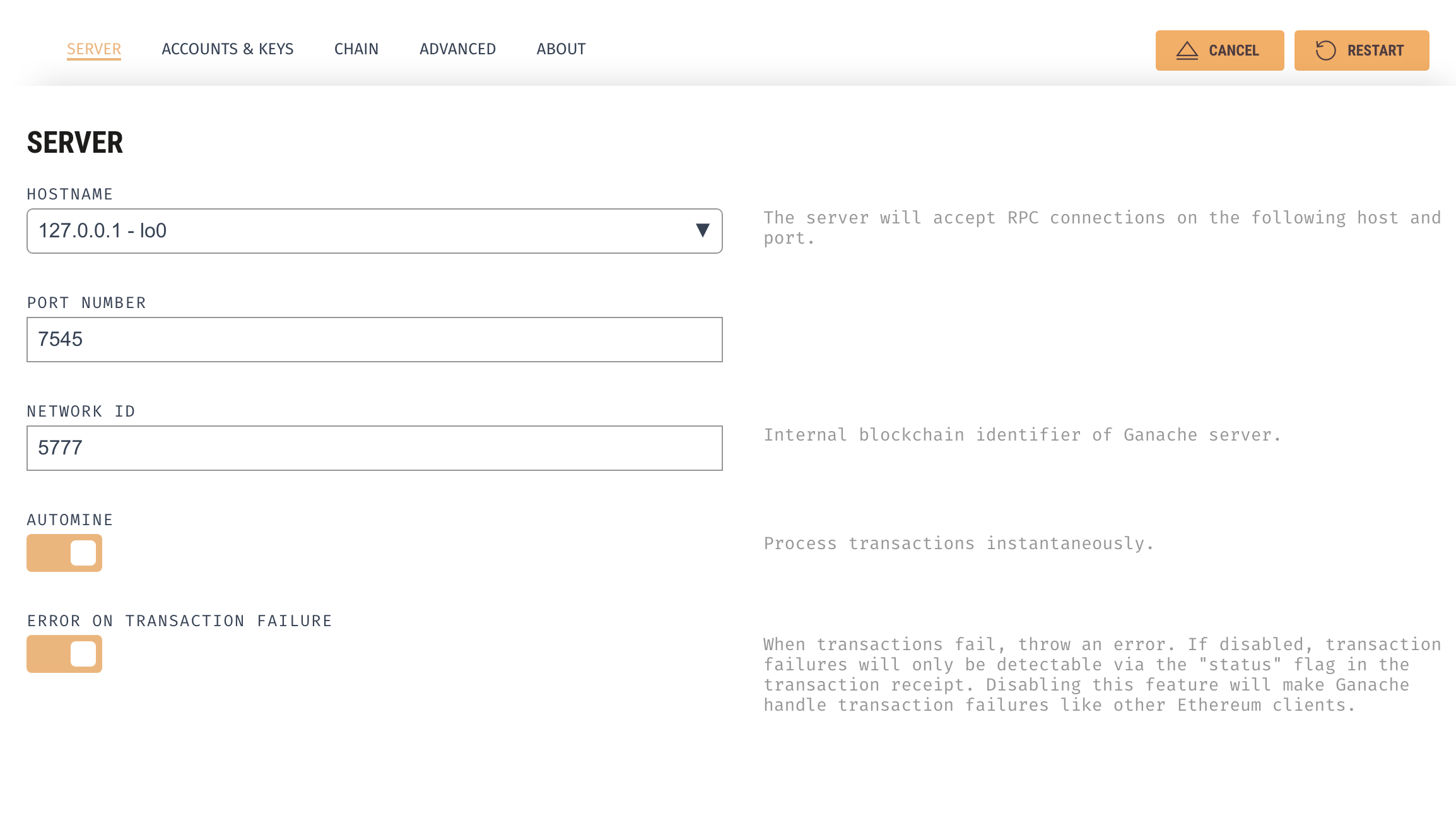This screenshot has width=1456, height=813.
Task: Click the RPC connections host description text
Action: [1102, 228]
